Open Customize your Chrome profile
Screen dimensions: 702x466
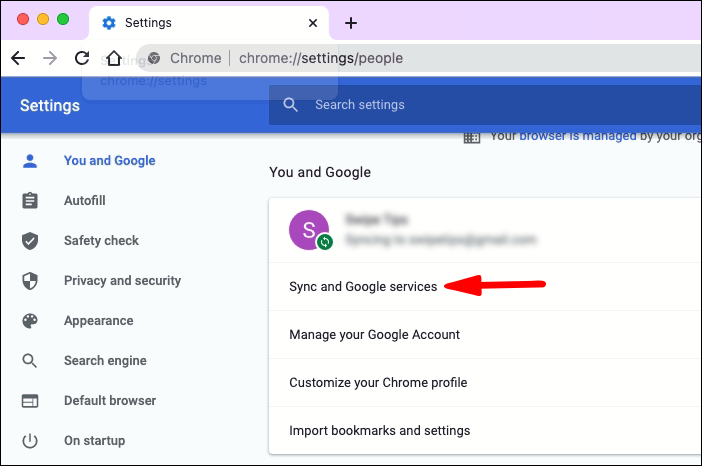click(485, 382)
